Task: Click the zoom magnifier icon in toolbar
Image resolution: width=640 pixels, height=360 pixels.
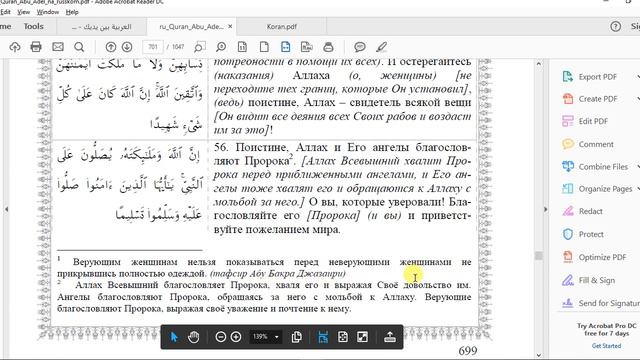Action: click(221, 47)
